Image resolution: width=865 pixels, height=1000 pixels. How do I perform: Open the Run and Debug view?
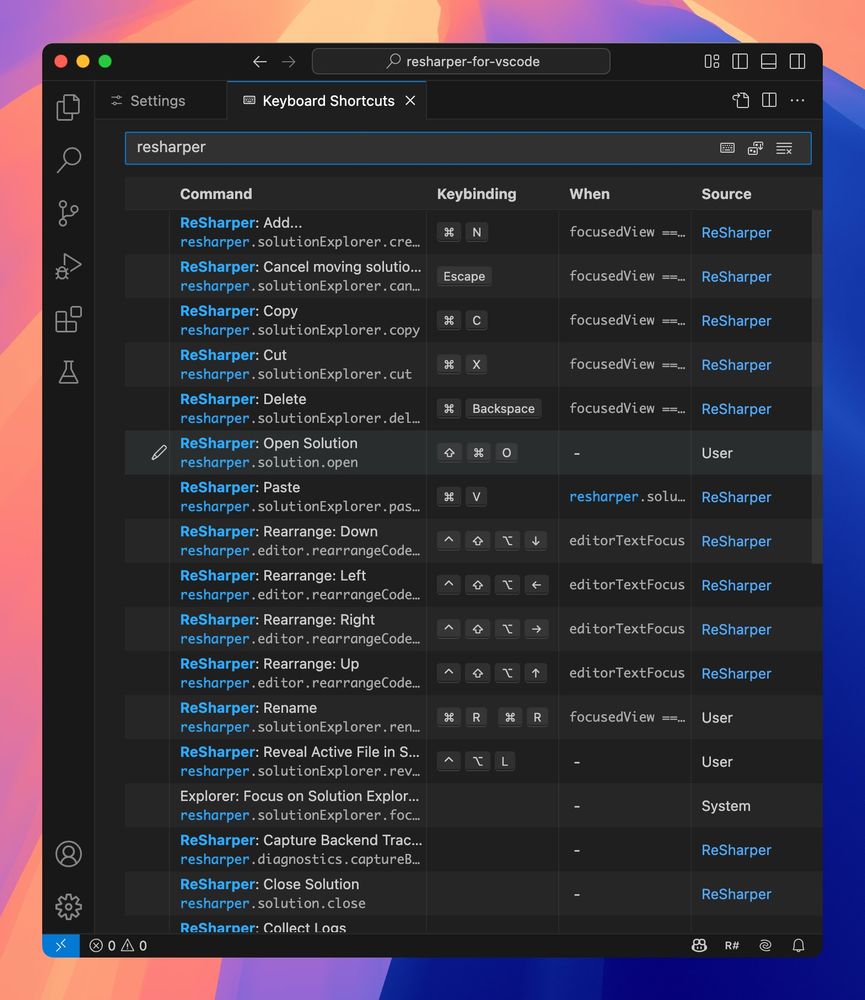coord(68,267)
